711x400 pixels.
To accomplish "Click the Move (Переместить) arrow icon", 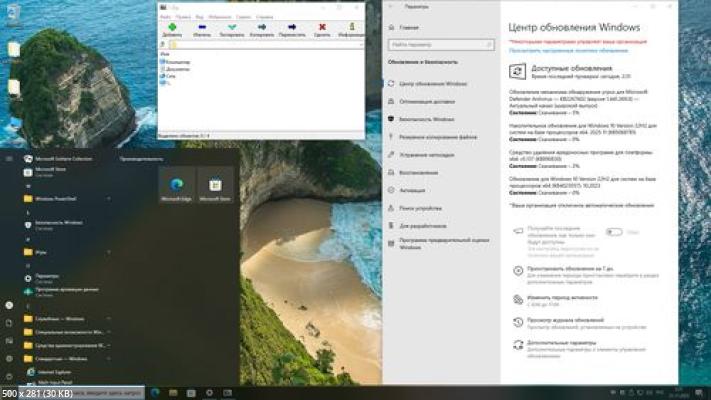I will tap(292, 27).
